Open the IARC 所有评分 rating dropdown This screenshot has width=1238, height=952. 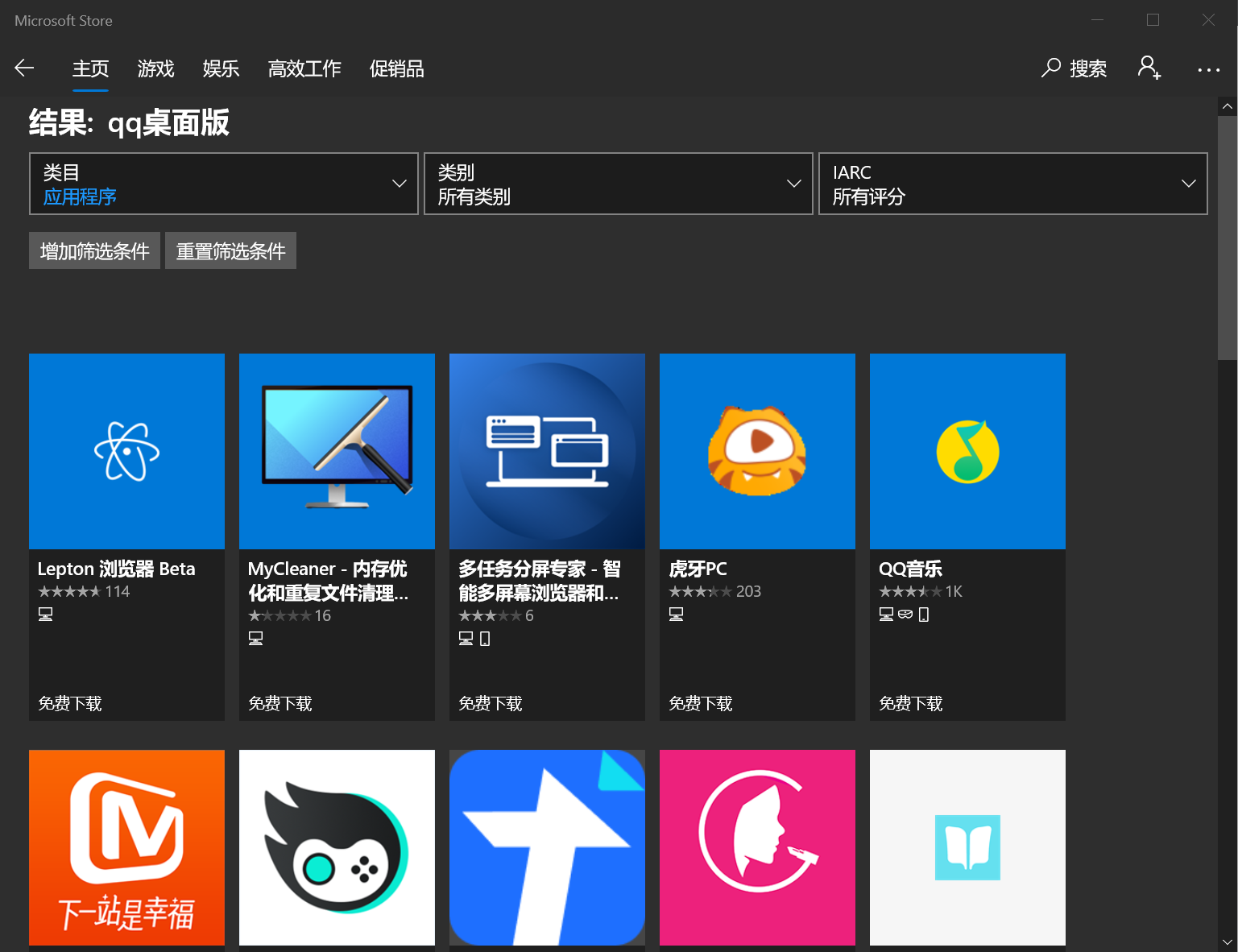pyautogui.click(x=1012, y=184)
